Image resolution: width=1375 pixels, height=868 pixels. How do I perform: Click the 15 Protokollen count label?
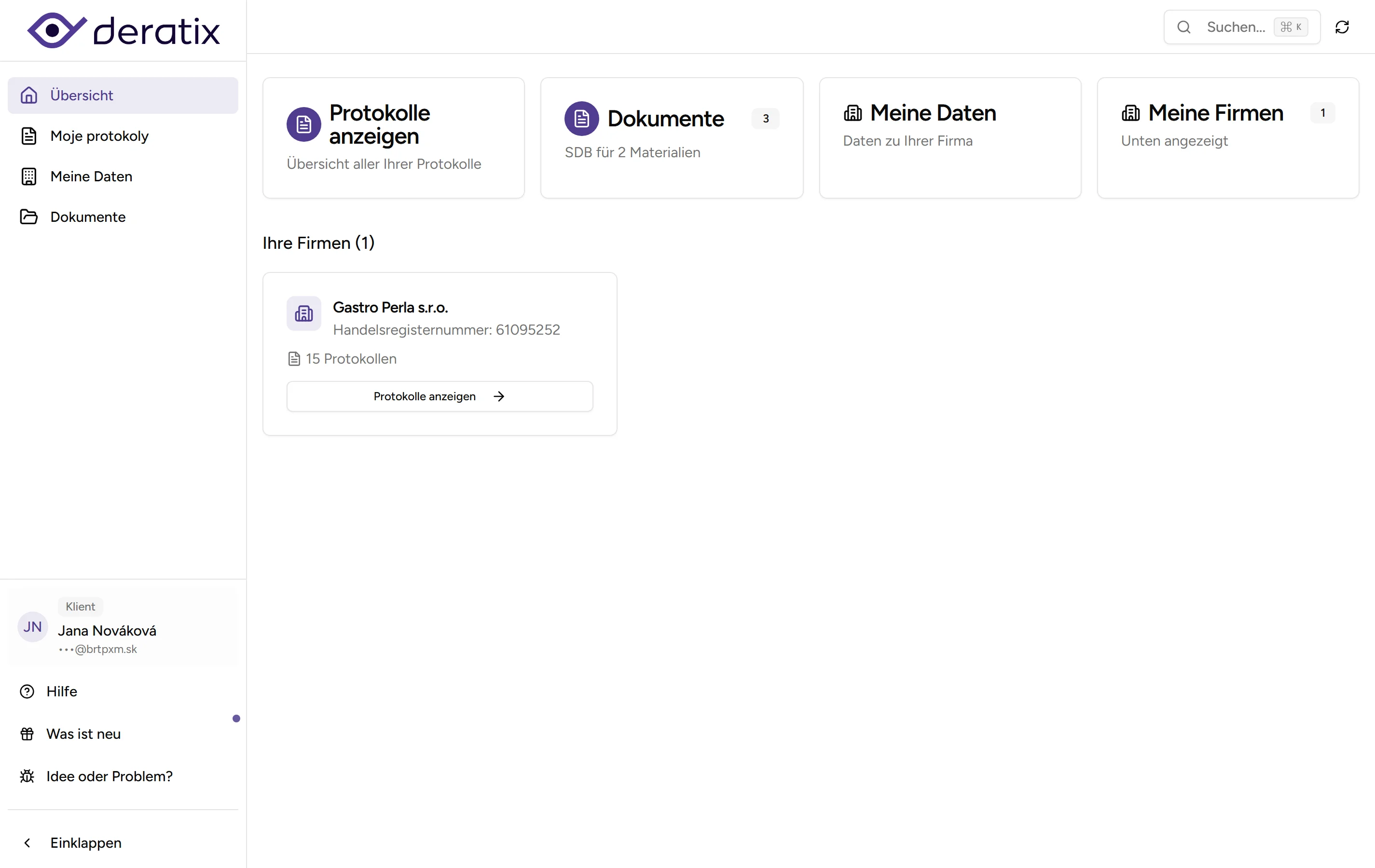pos(351,359)
